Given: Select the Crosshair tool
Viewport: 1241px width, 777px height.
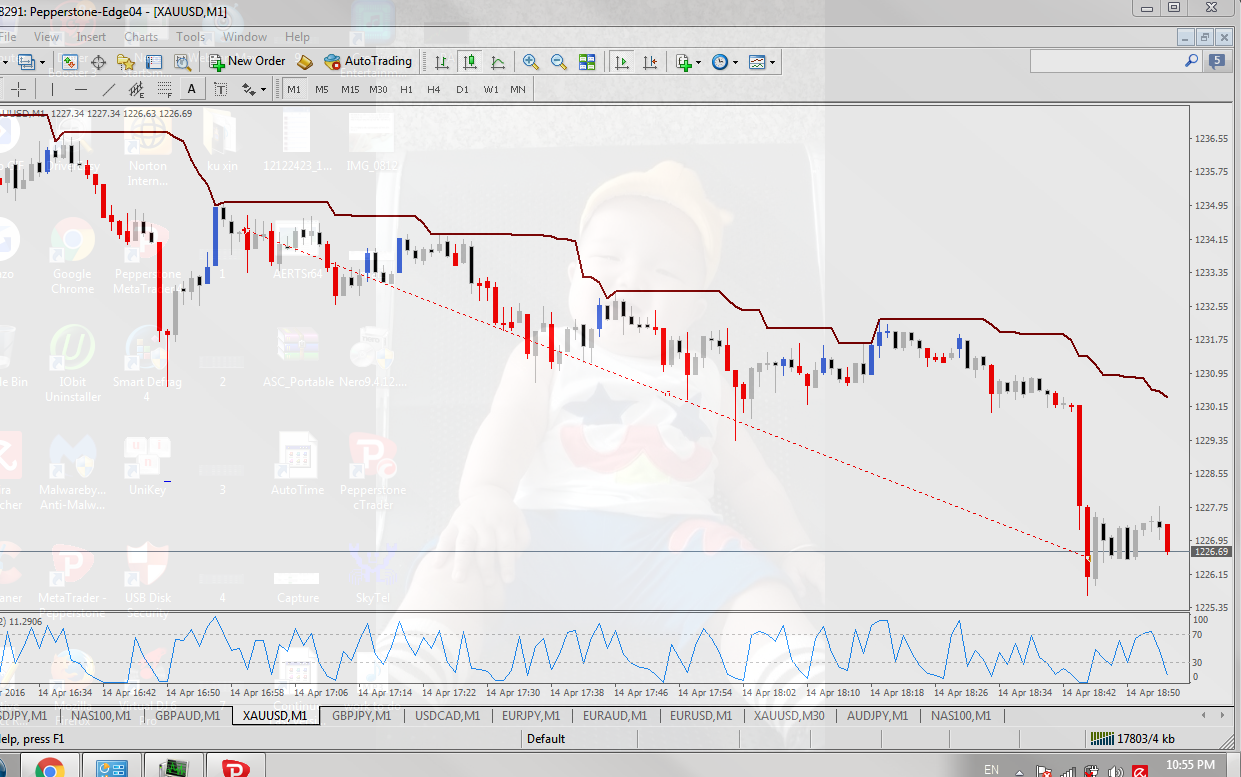Looking at the screenshot, I should 18,89.
